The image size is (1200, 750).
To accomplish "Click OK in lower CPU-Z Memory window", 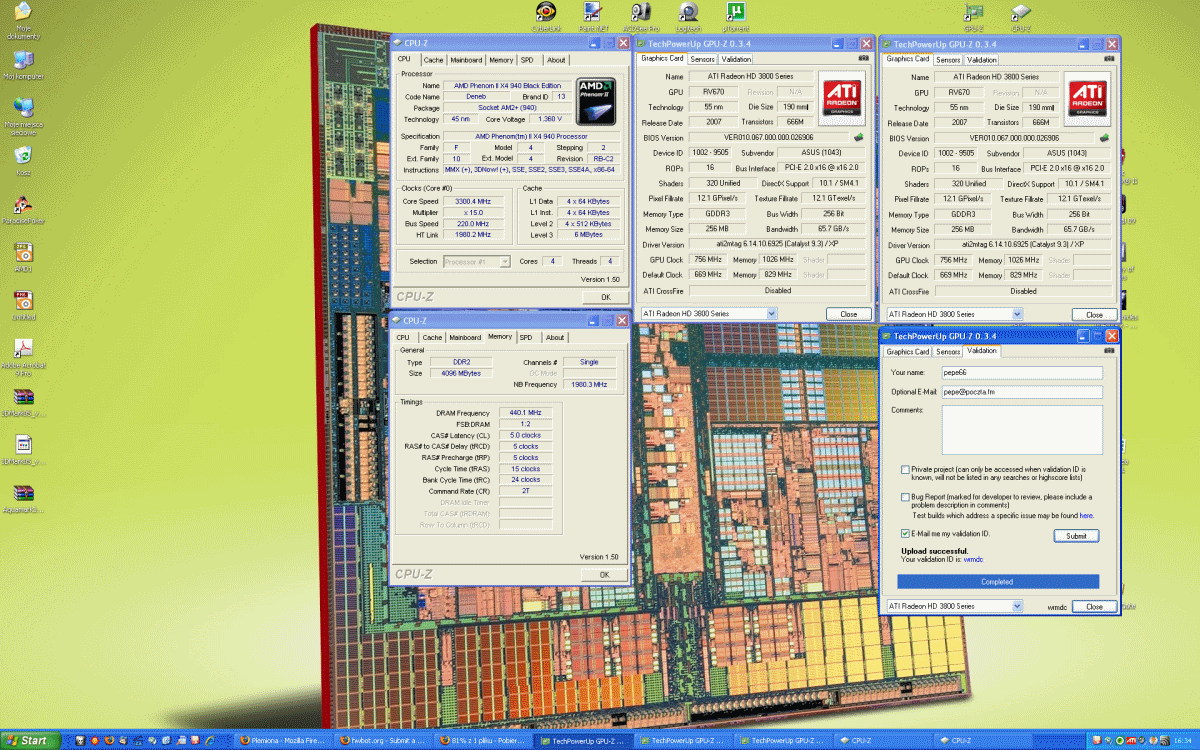I will [x=604, y=574].
